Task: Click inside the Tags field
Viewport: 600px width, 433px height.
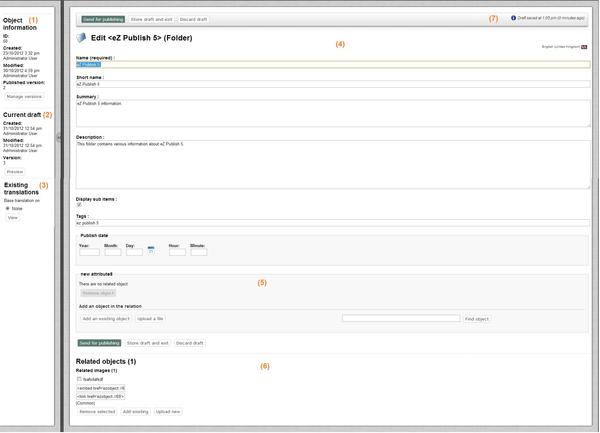Action: pos(333,223)
